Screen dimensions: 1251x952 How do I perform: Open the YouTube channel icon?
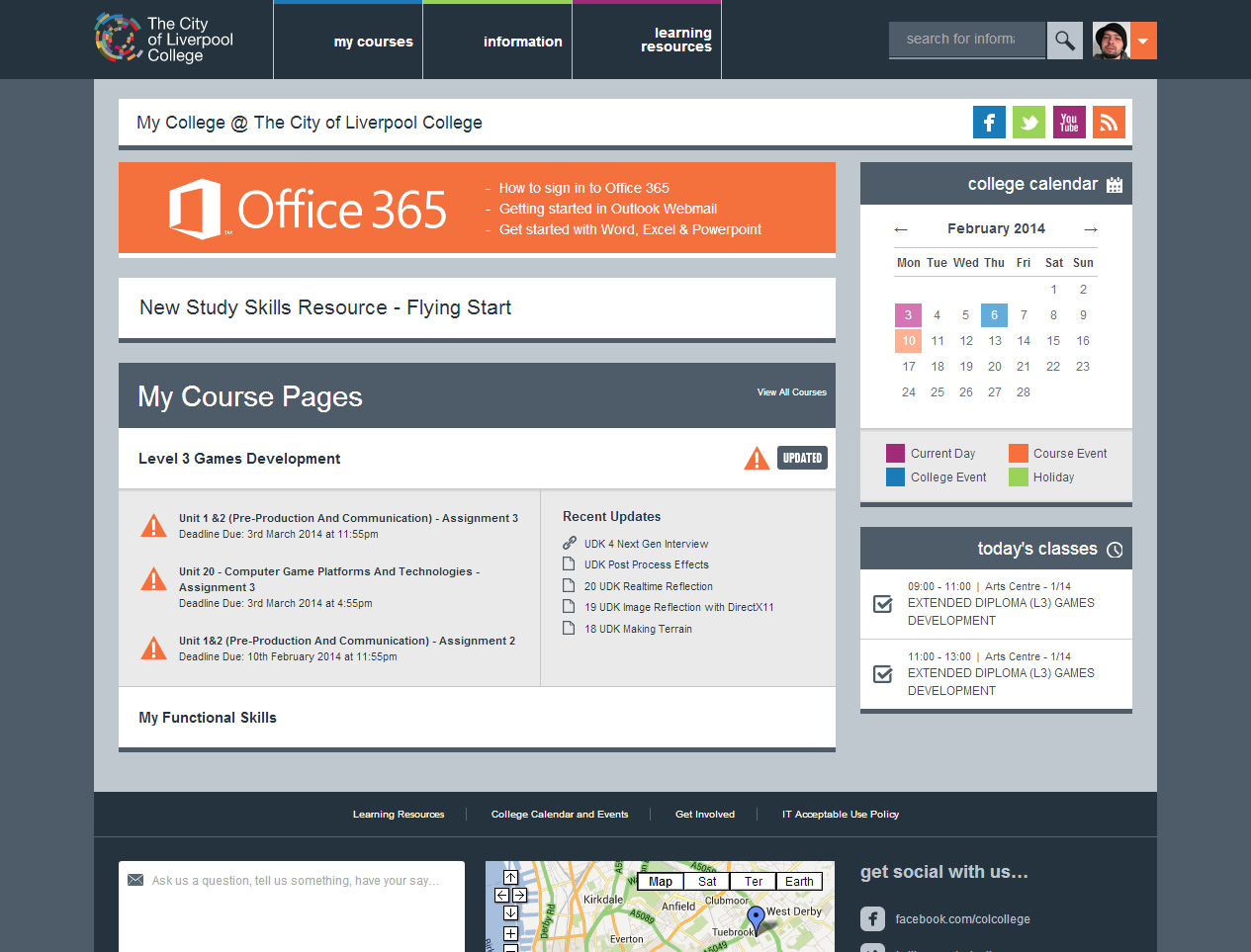click(1068, 122)
